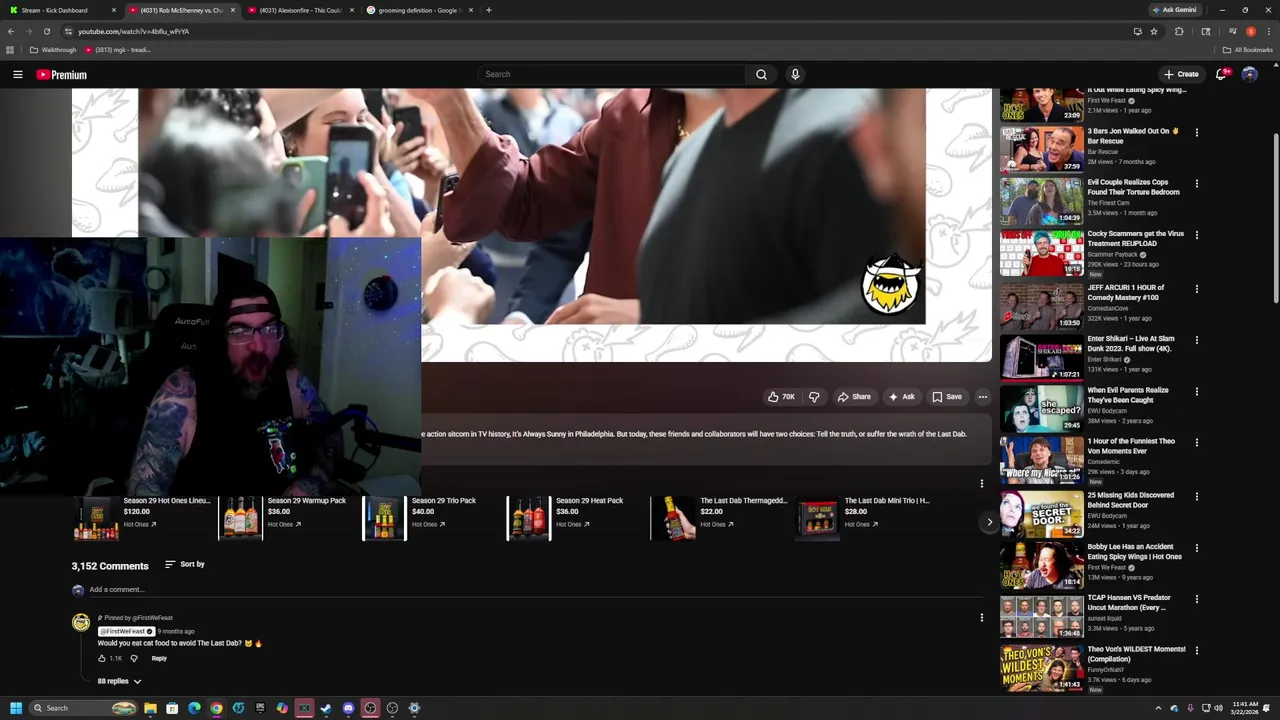Open a new Chrome tab
This screenshot has height=720, width=1280.
tap(488, 10)
